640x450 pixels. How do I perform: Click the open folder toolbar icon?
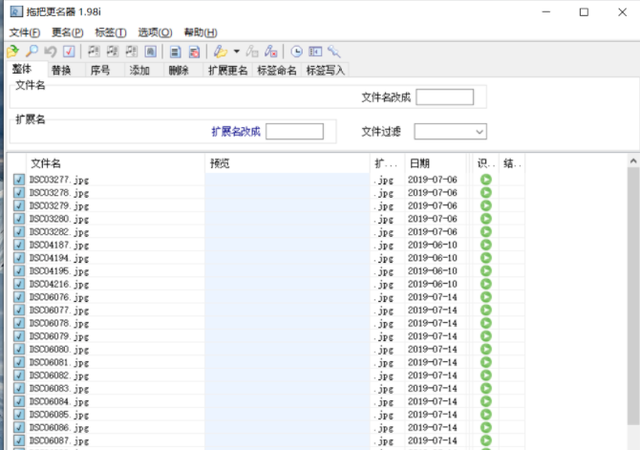coord(13,51)
